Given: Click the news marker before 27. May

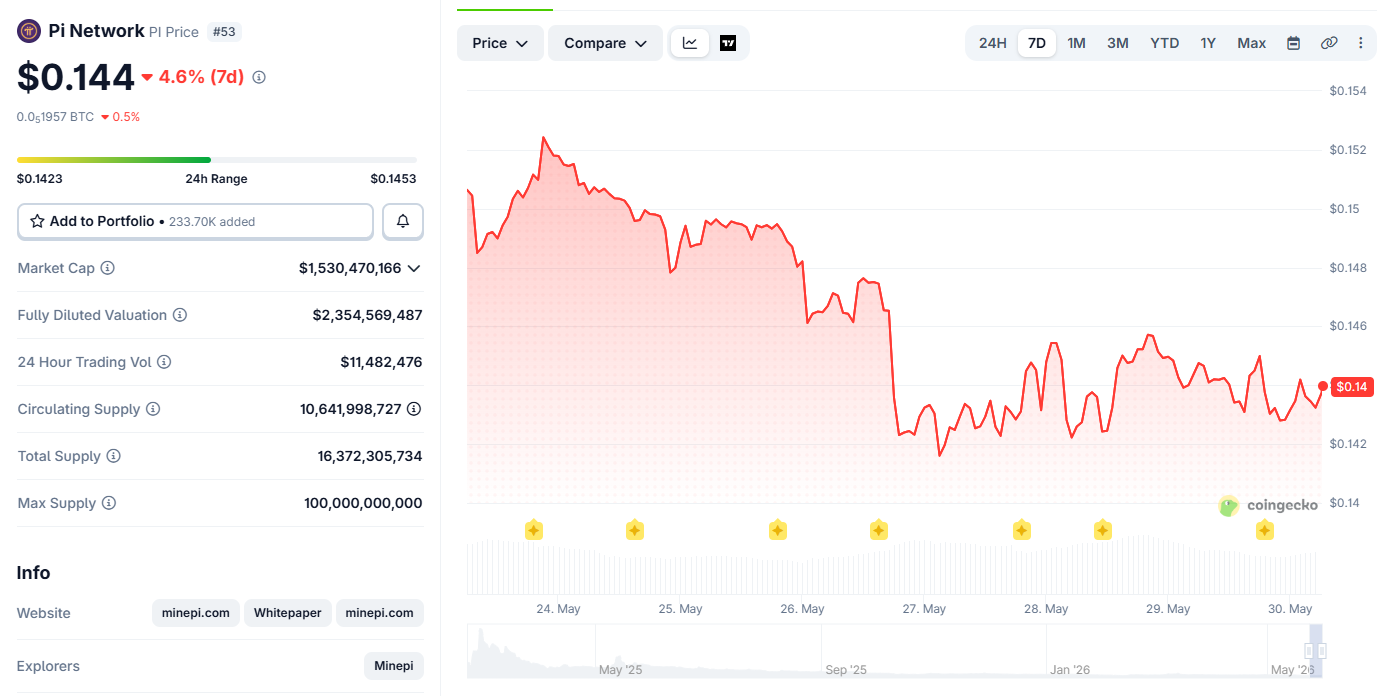Looking at the screenshot, I should click(x=879, y=530).
